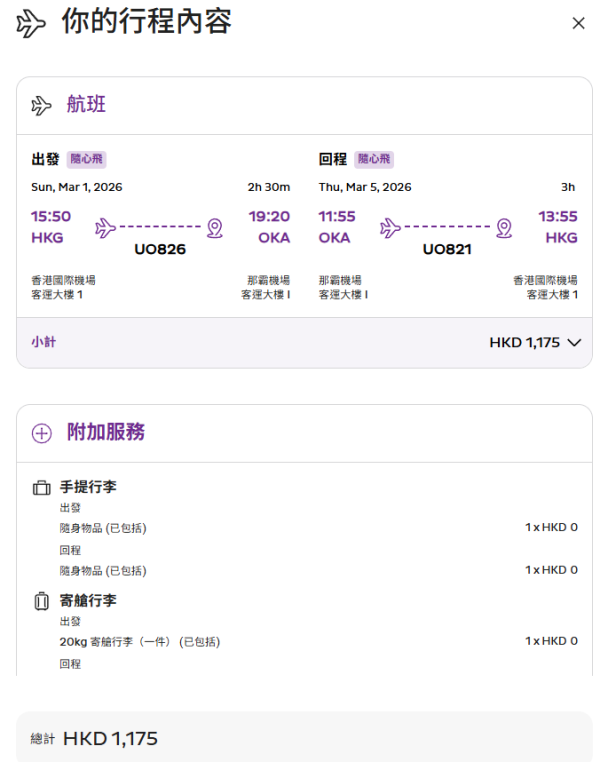Click the plus circle icon beside 附加服務
This screenshot has width=600, height=762.
pyautogui.click(x=42, y=433)
